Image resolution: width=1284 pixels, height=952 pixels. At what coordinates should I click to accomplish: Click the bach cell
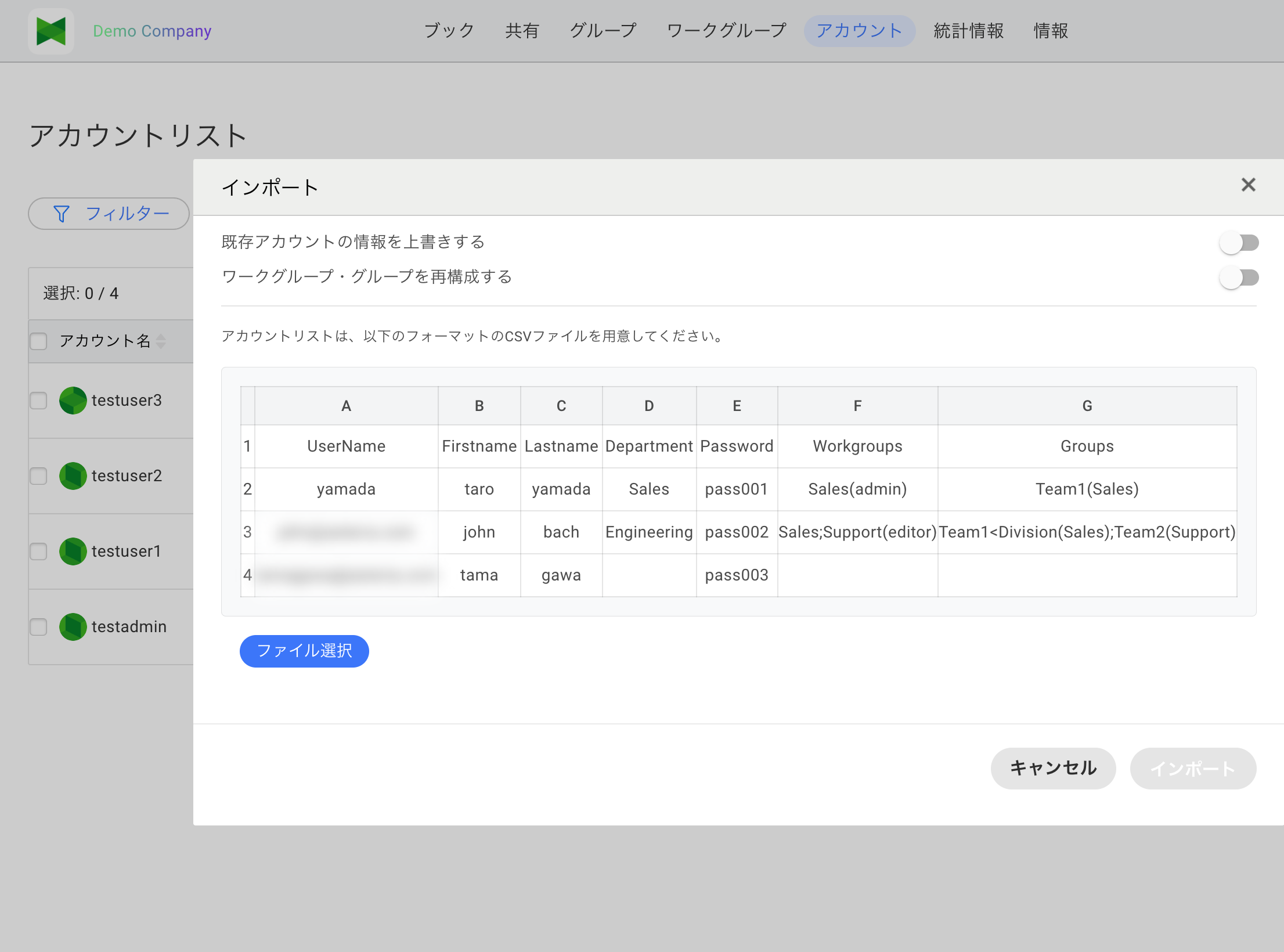click(x=561, y=532)
